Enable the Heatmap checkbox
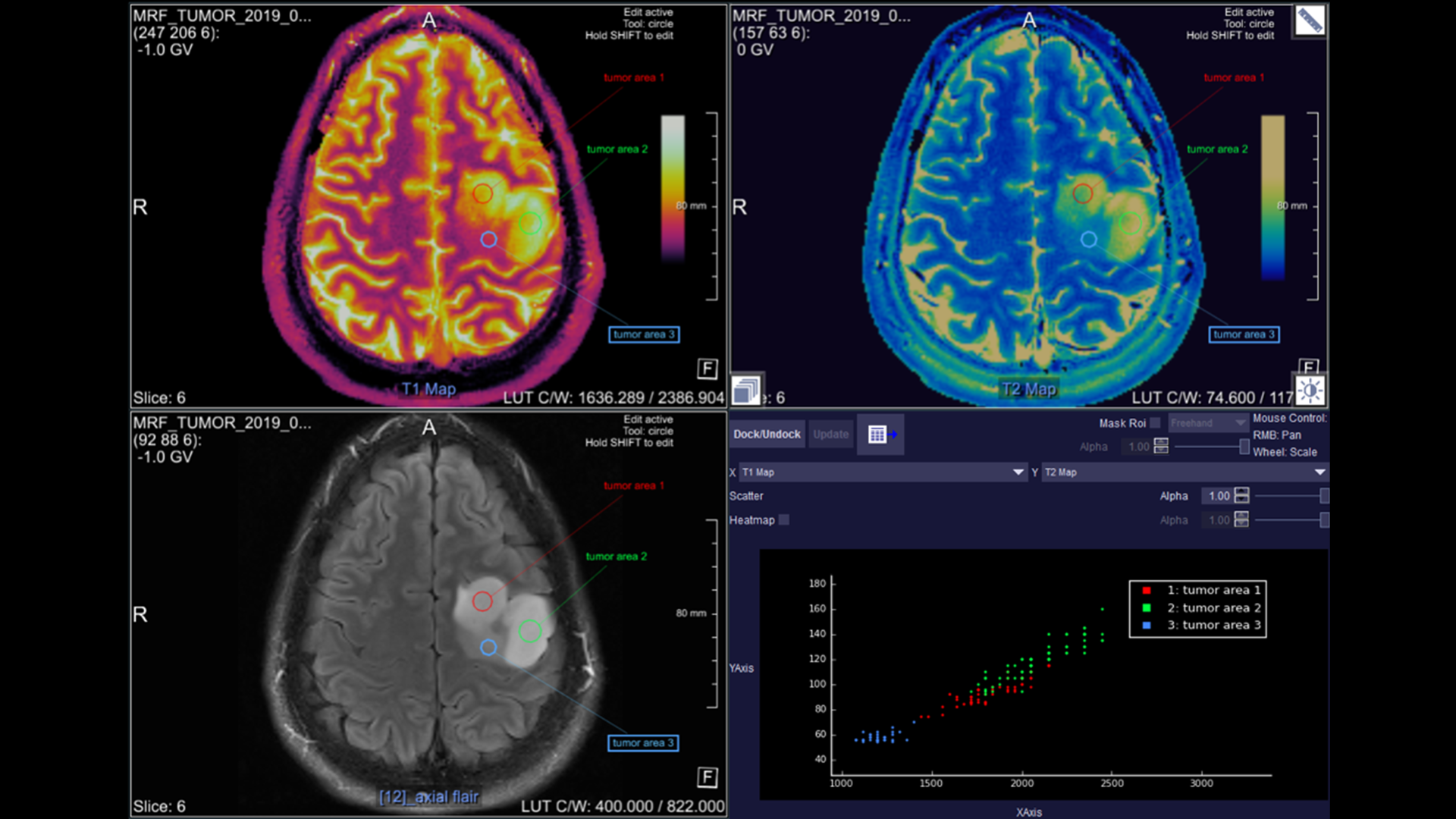This screenshot has height=819, width=1456. click(x=784, y=520)
